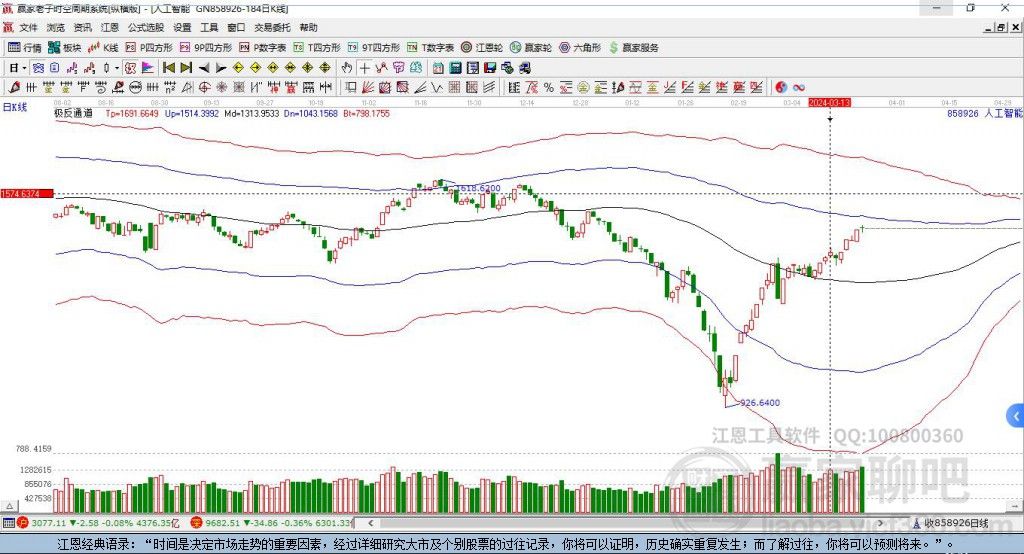Screen dimensions: 1024x554
Task: Open the 帮助 menu
Action: pyautogui.click(x=308, y=27)
